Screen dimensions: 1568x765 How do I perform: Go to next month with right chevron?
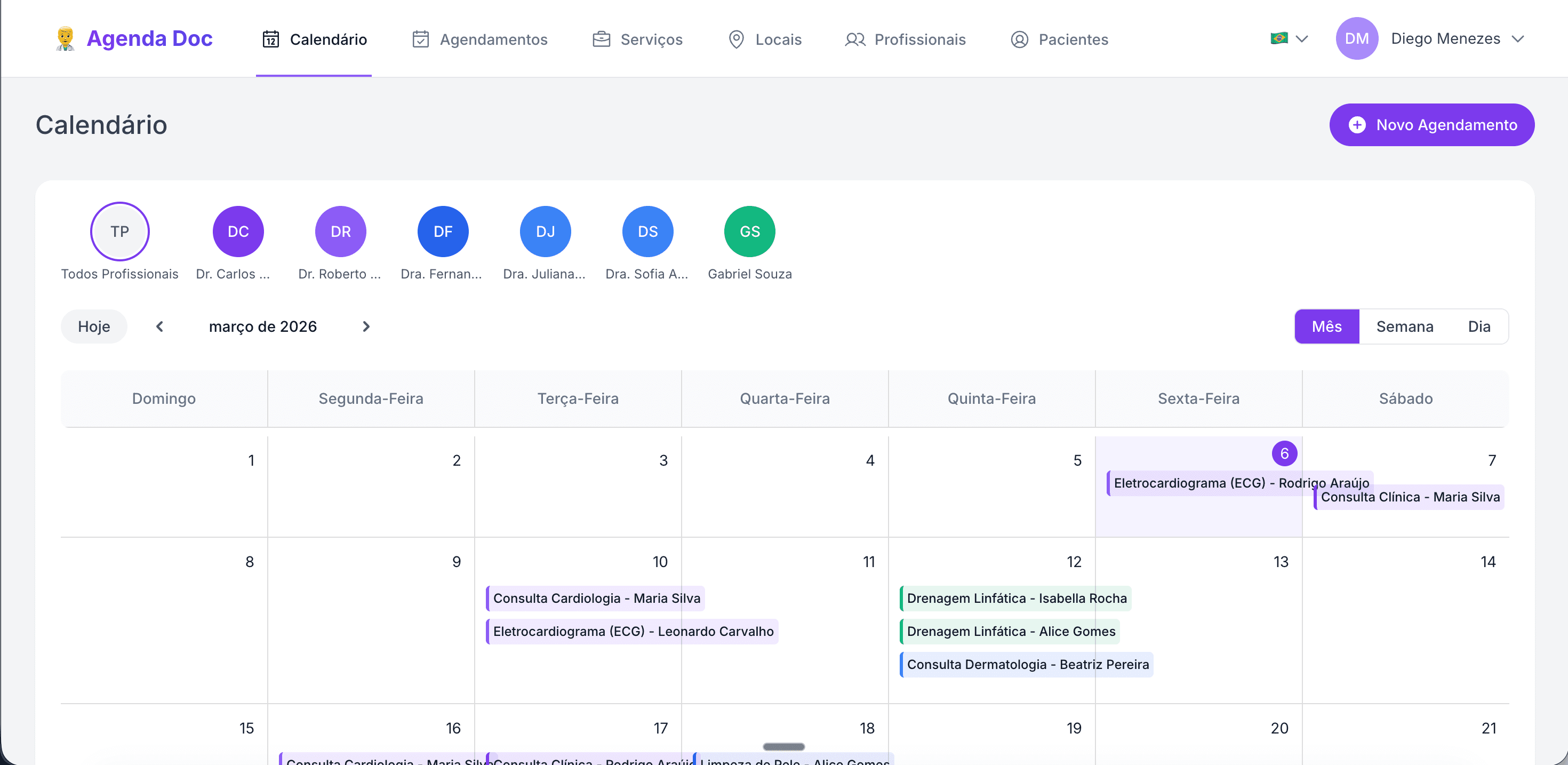pyautogui.click(x=366, y=326)
